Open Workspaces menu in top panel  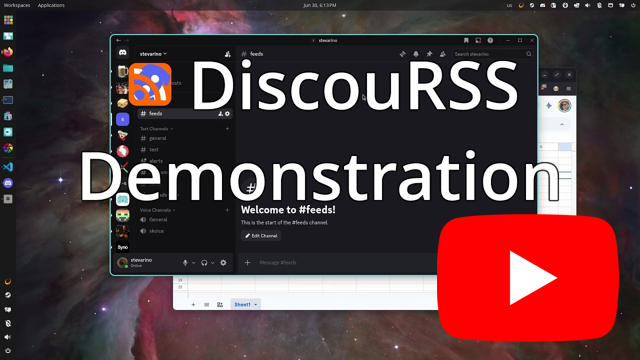click(17, 5)
